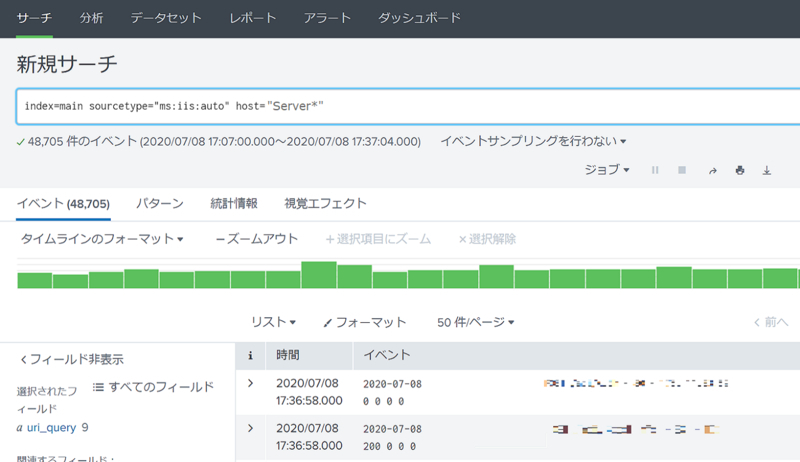Click 選択解除 button

pyautogui.click(x=487, y=239)
